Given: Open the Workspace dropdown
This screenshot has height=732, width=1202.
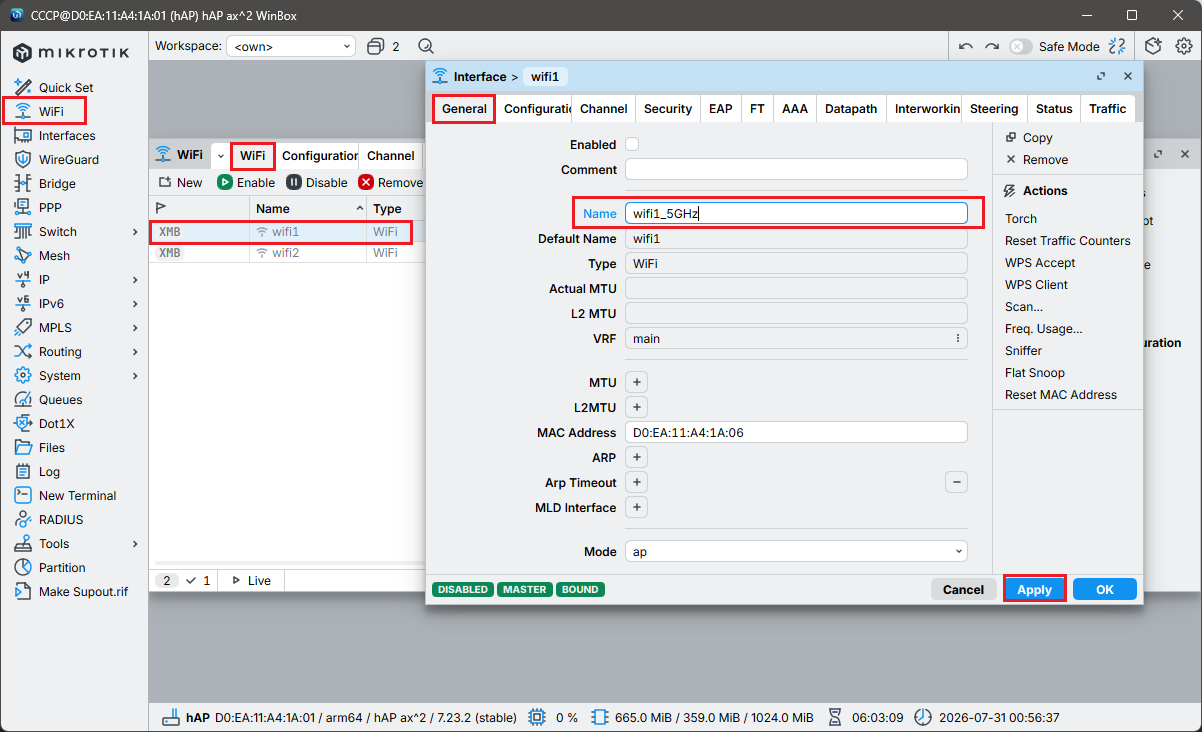Looking at the screenshot, I should (x=291, y=46).
